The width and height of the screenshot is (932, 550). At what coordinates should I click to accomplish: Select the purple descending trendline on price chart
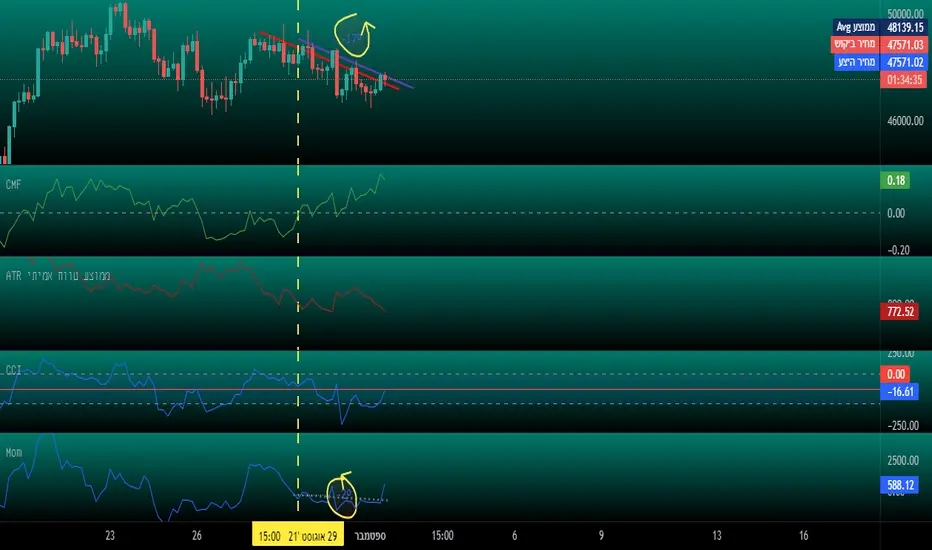pyautogui.click(x=355, y=64)
